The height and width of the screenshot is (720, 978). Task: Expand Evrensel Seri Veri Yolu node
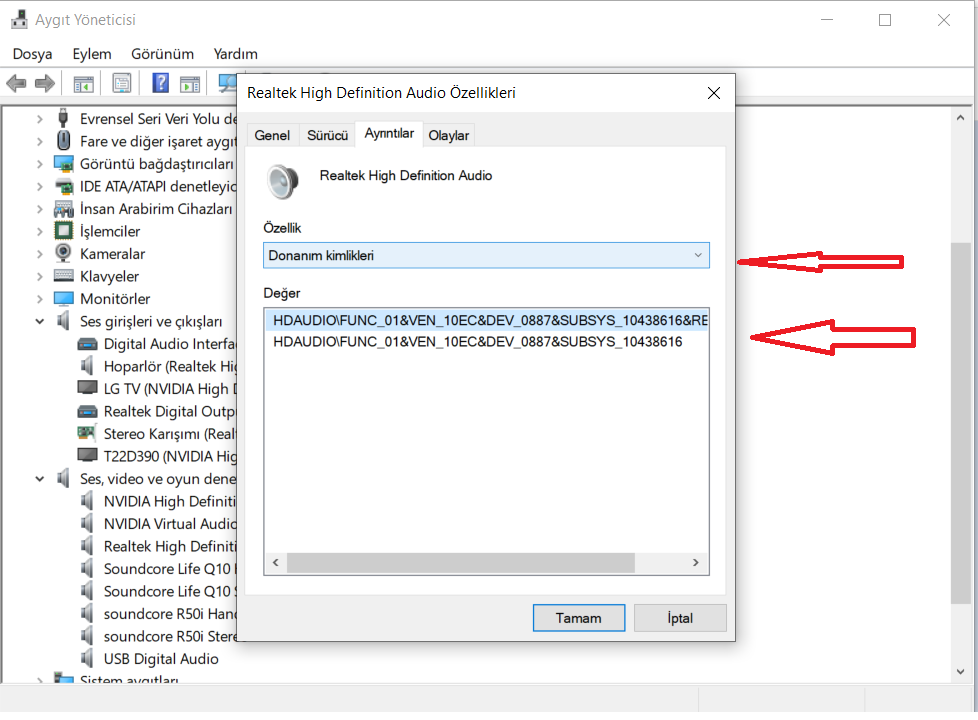point(39,119)
